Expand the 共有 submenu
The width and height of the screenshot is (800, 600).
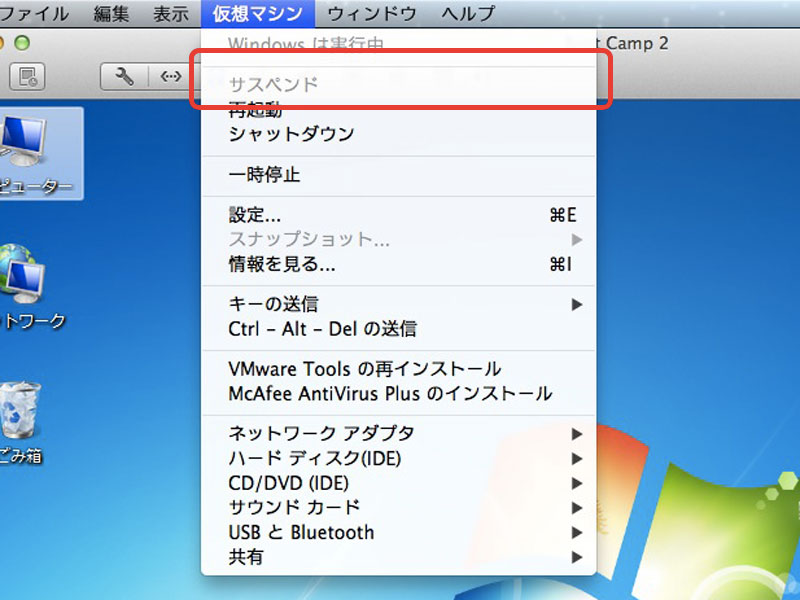tap(398, 557)
